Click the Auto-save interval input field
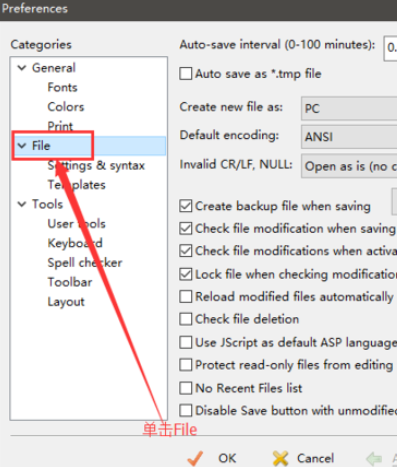Viewport: 397px width, 467px height. pos(390,48)
